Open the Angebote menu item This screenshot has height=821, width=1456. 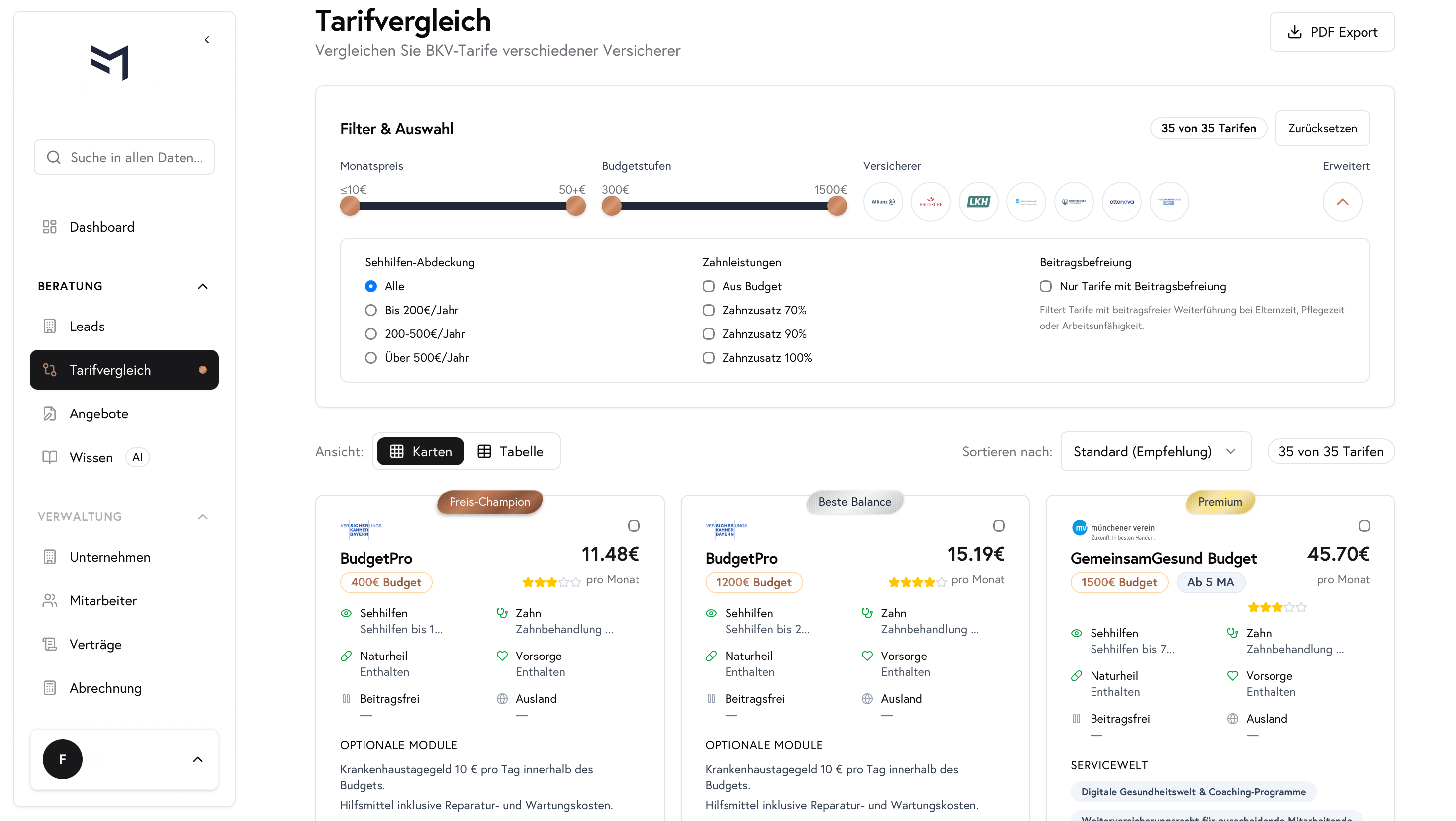tap(99, 413)
